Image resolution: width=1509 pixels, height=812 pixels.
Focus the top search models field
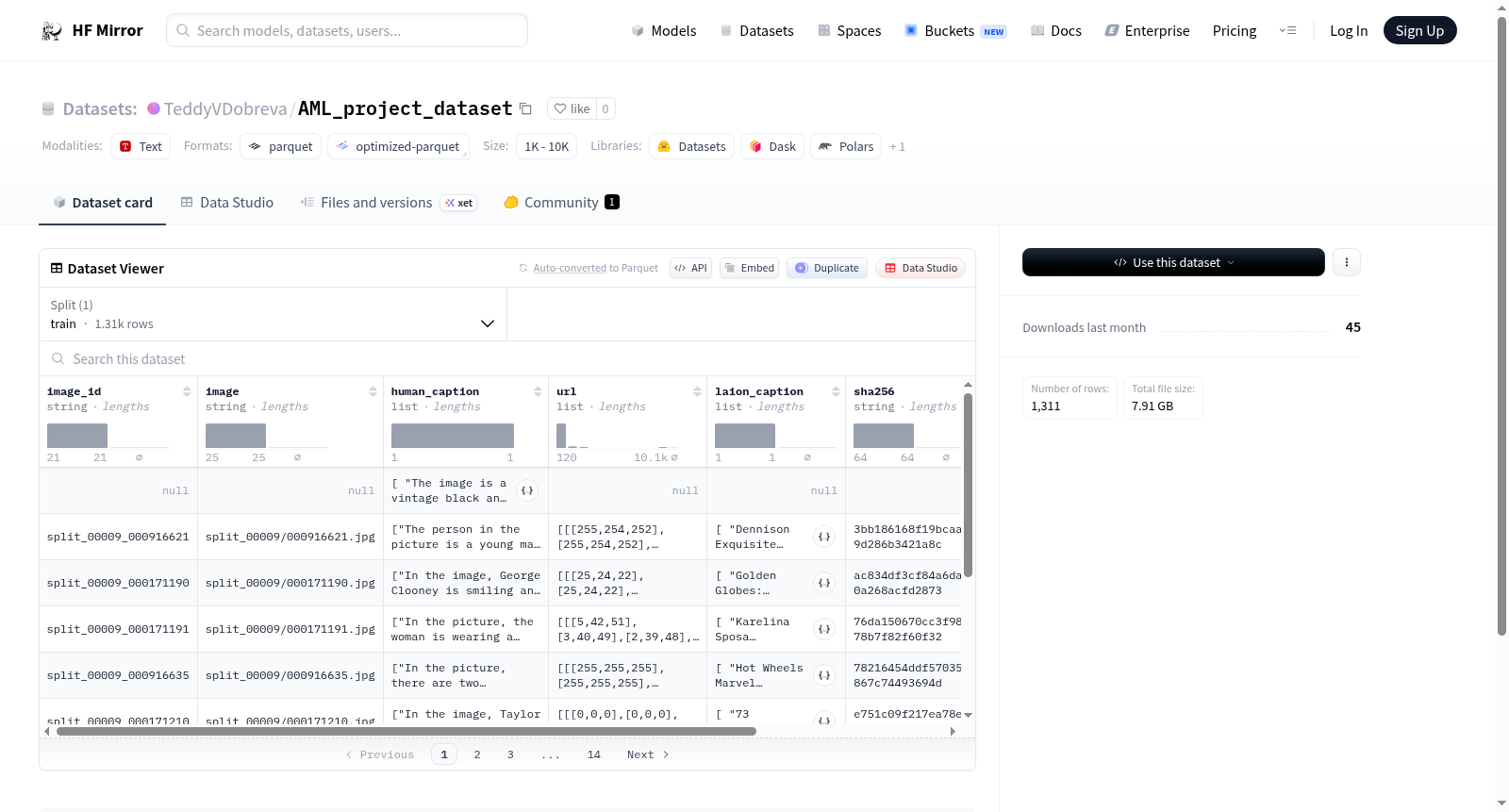tap(347, 30)
